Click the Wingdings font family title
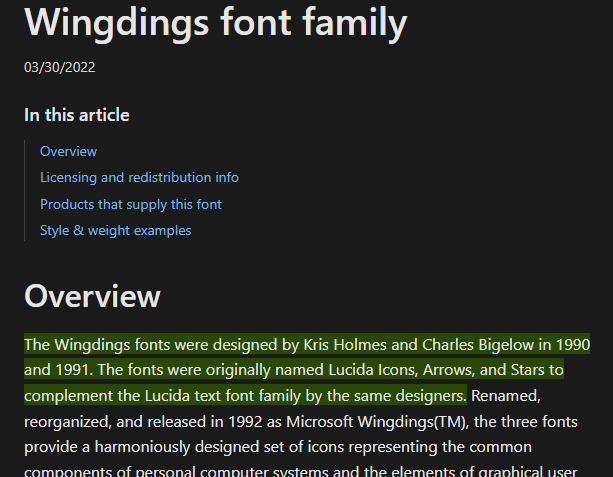Screen dimensions: 613x477 point(216,23)
